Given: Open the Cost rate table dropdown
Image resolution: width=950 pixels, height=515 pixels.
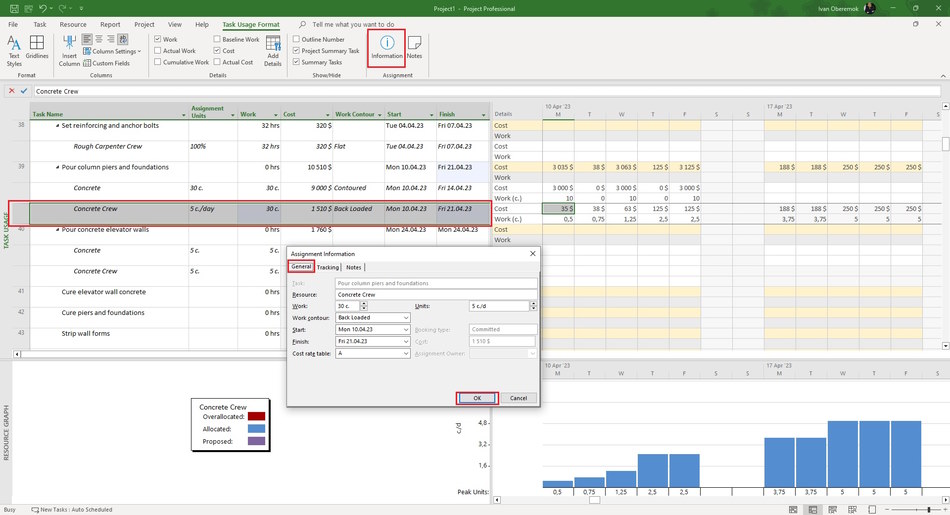Looking at the screenshot, I should pos(406,353).
